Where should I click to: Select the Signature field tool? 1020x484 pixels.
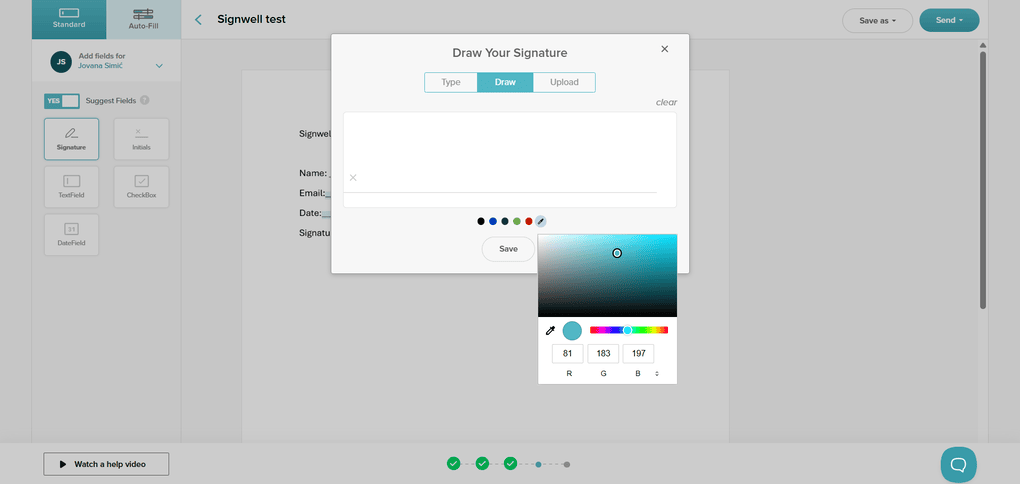[71, 139]
